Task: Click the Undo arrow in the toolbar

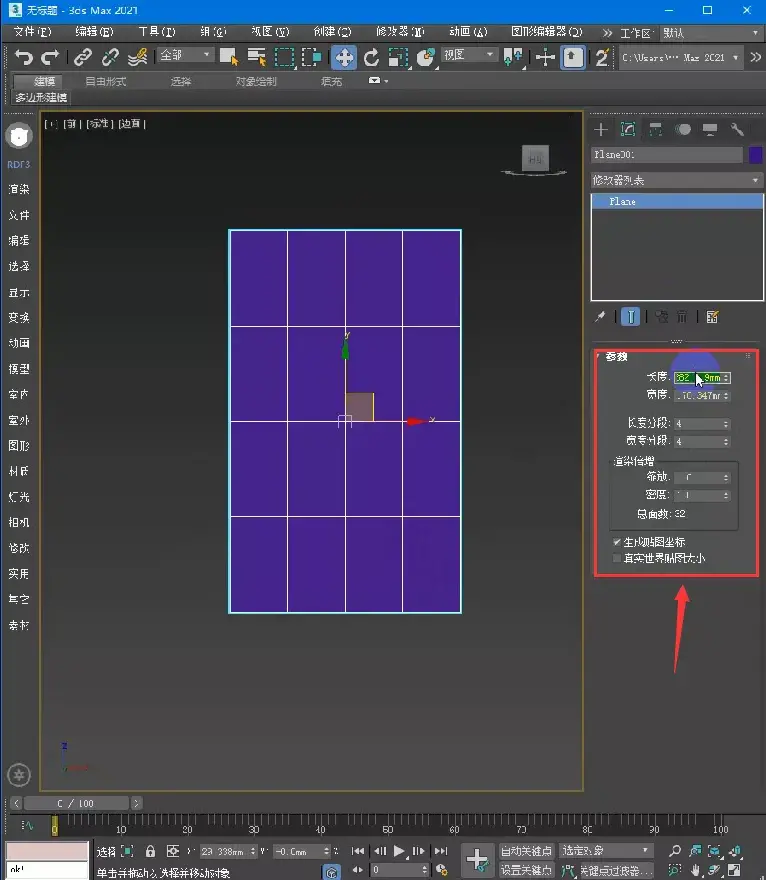Action: [24, 57]
